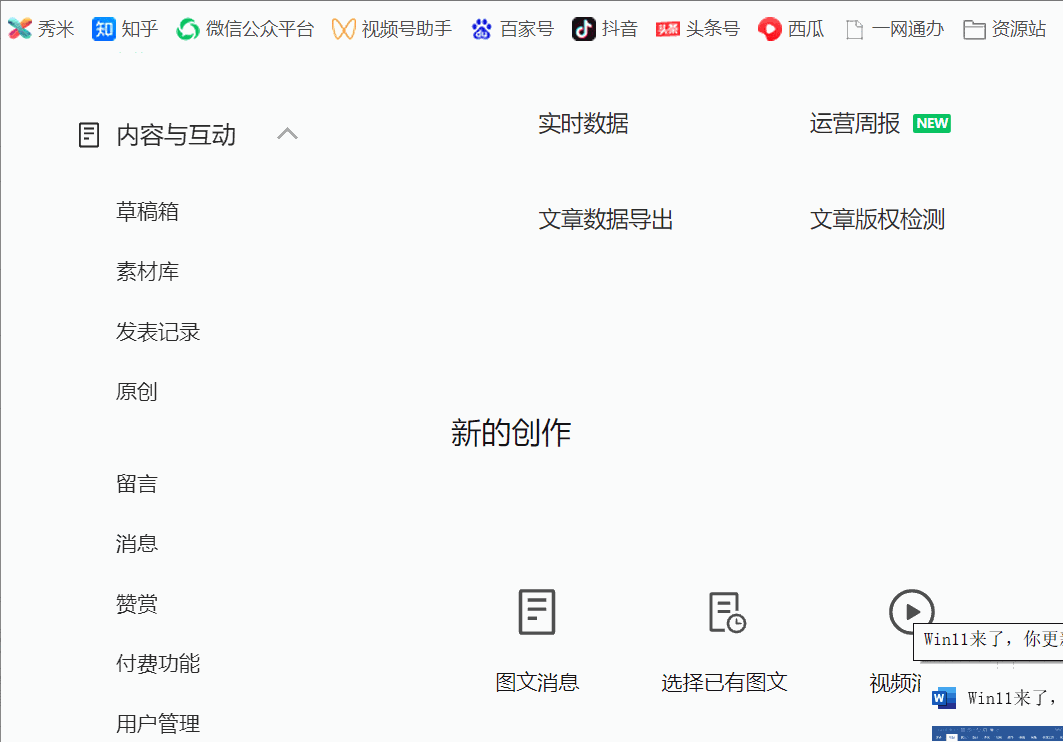Open 发表记录 in the sidebar
This screenshot has width=1063, height=742.
pyautogui.click(x=158, y=332)
